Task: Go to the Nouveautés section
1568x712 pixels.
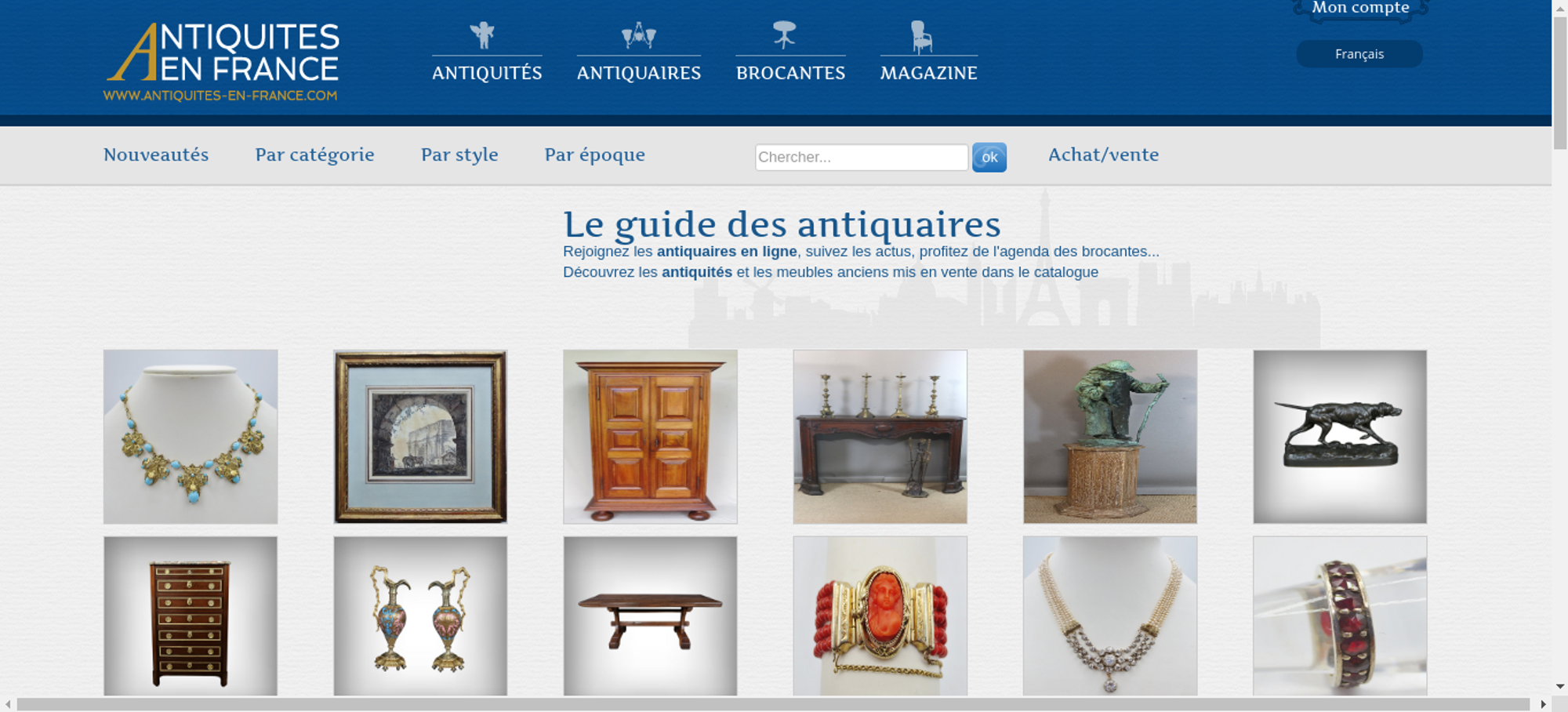Action: (x=156, y=155)
